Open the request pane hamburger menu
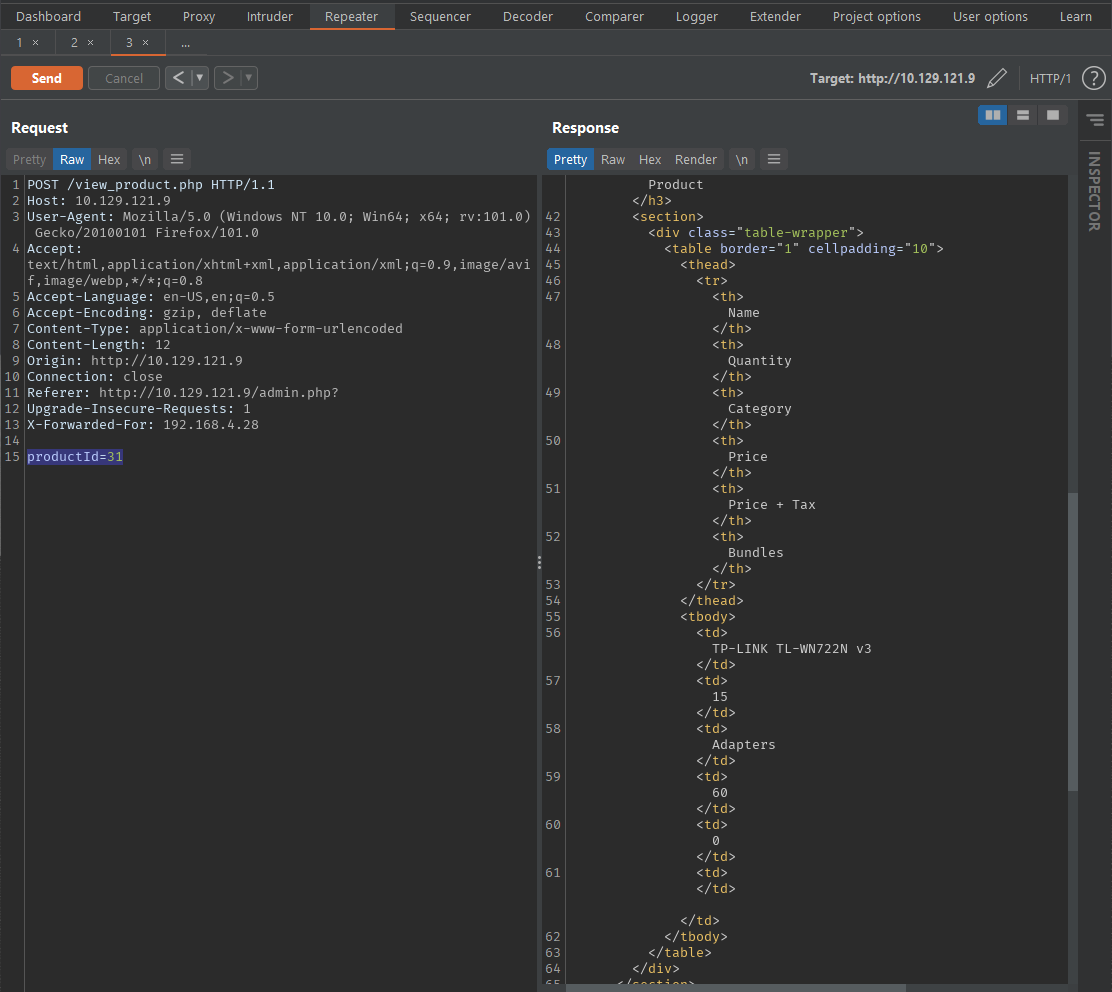The image size is (1112, 992). [177, 159]
